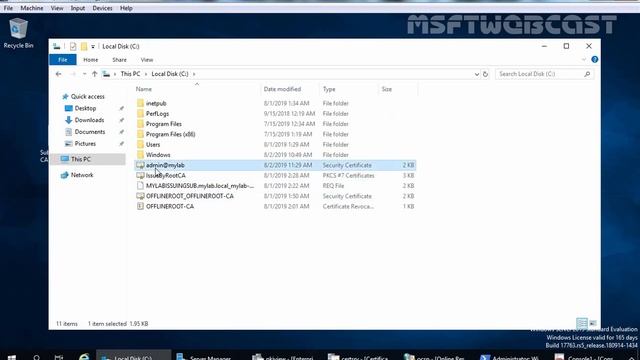Go up one folder level arrow
The width and height of the screenshot is (640, 360).
point(95,74)
